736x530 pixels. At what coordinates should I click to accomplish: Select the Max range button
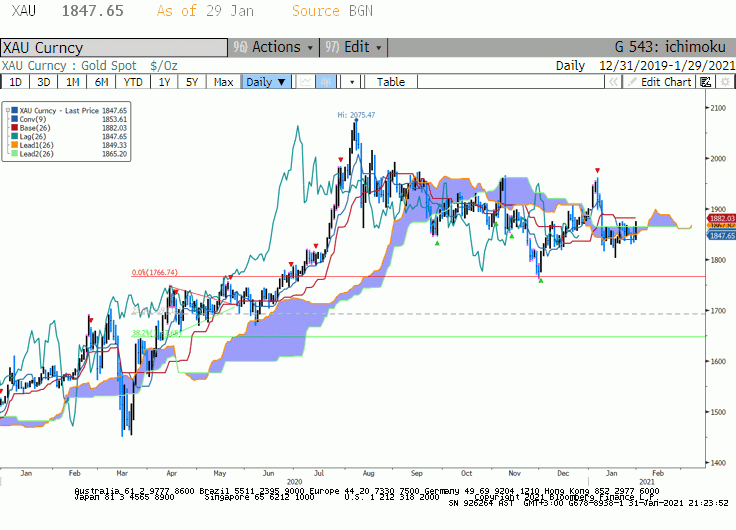point(223,82)
